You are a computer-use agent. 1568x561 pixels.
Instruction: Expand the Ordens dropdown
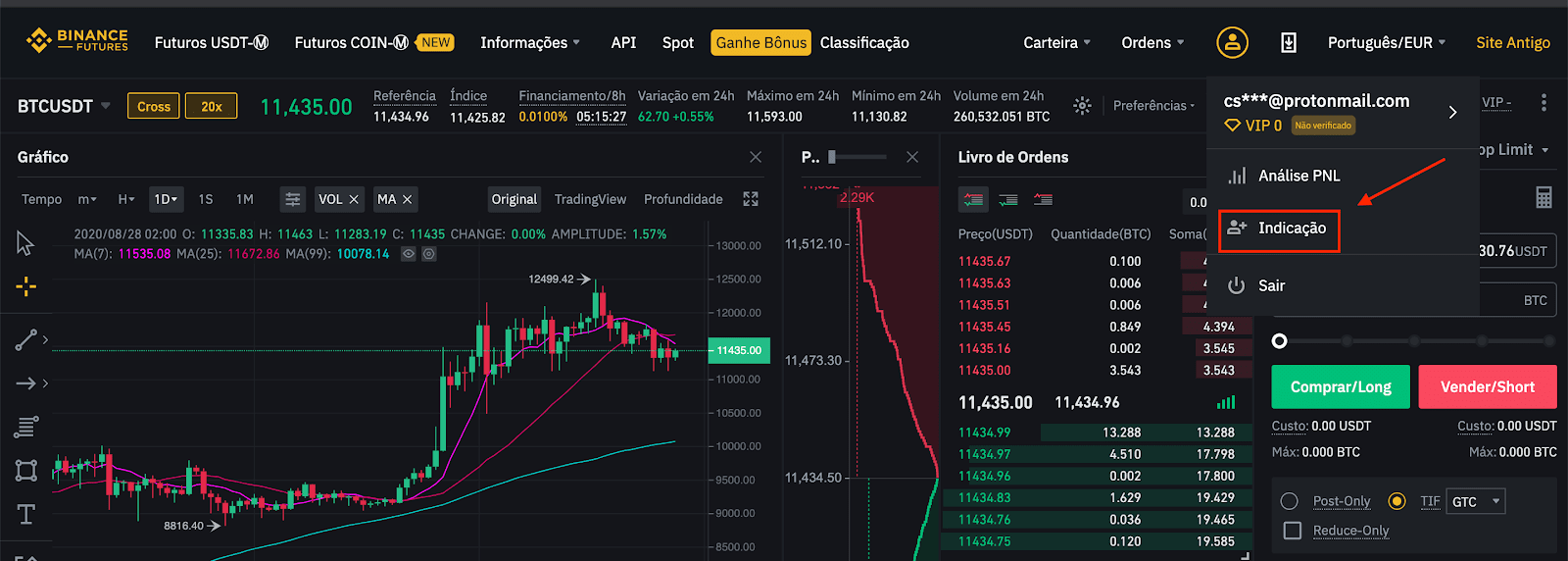click(1152, 42)
